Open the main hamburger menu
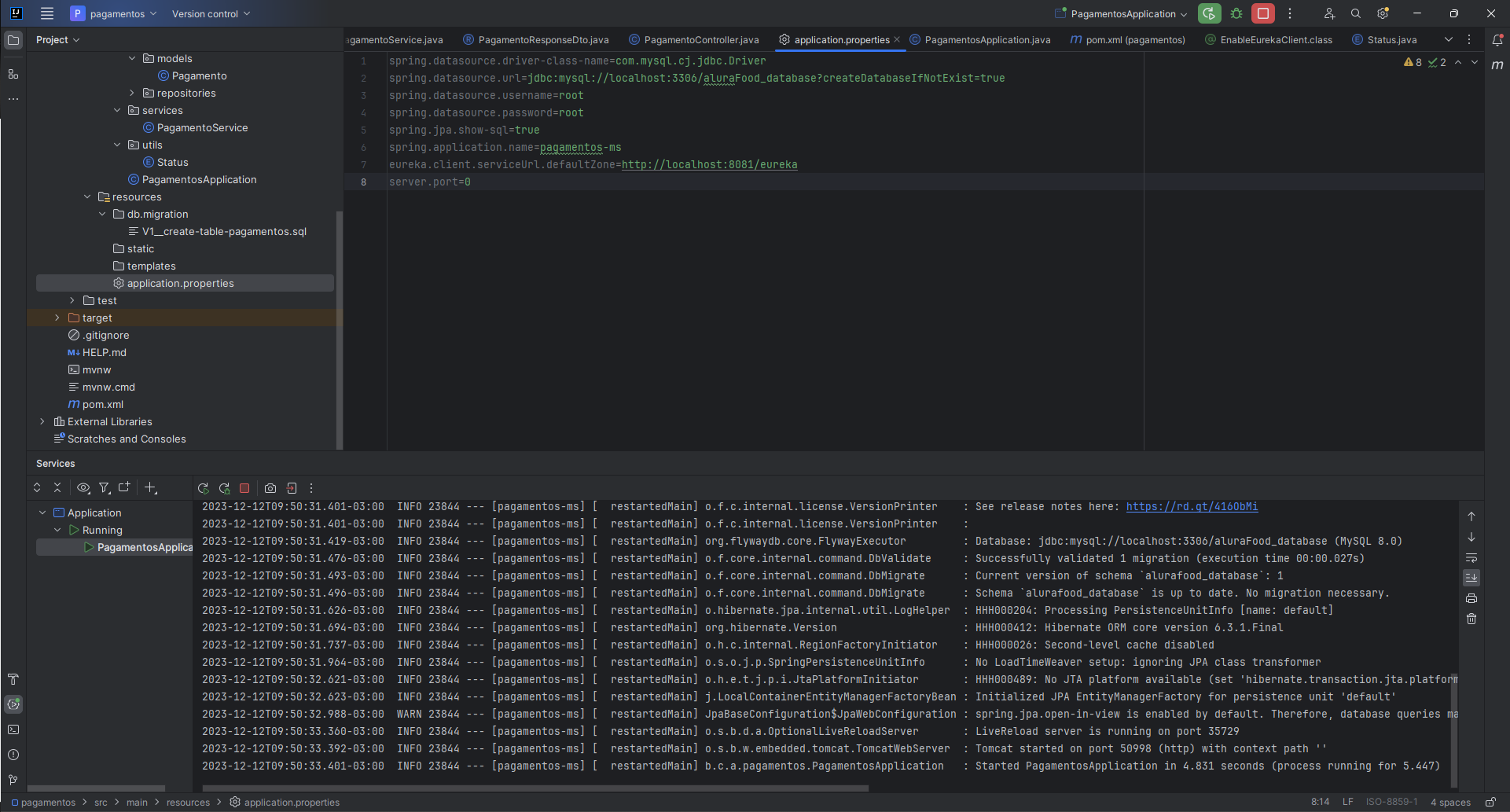This screenshot has height=812, width=1510. click(x=47, y=13)
